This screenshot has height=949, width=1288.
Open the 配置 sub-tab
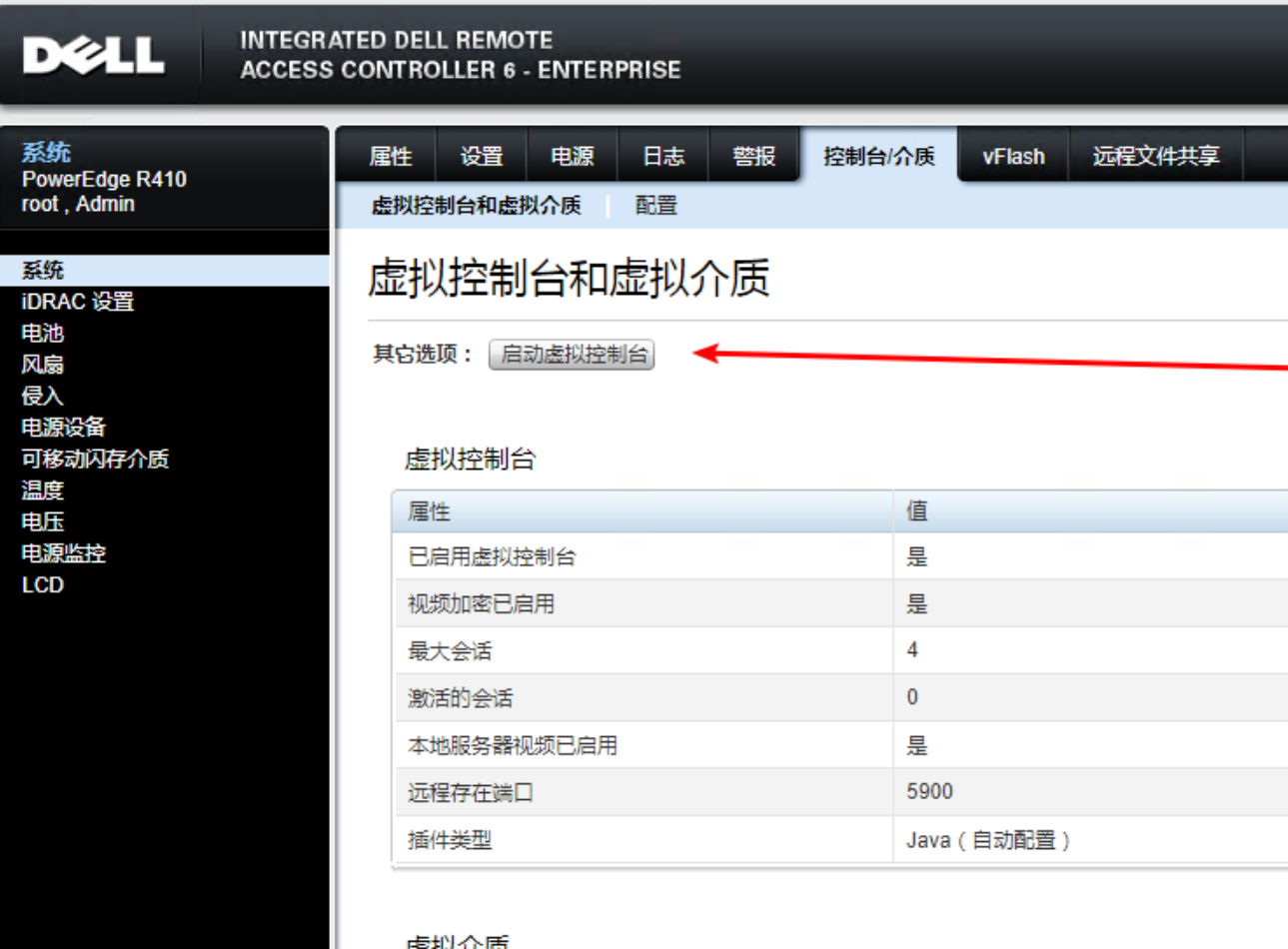click(656, 206)
